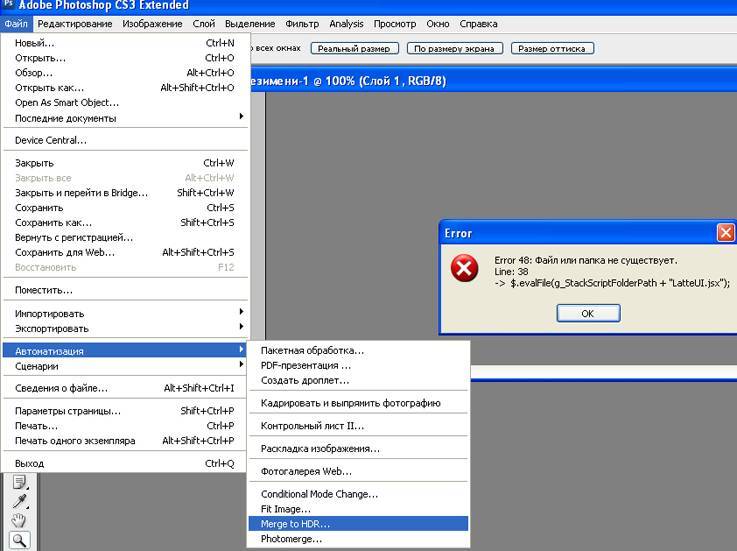Viewport: 737px width, 551px height.
Task: Close the Error dialog with X
Action: click(726, 232)
